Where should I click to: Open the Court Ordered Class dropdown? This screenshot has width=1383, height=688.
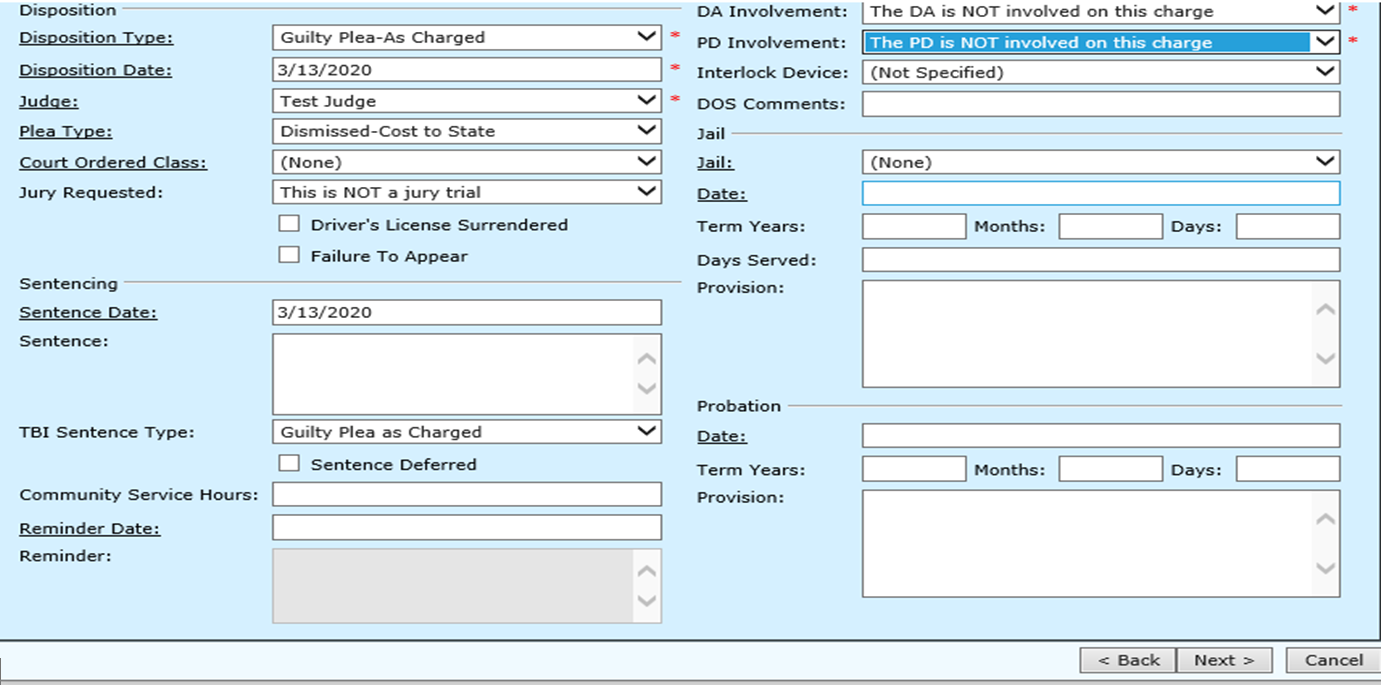466,162
